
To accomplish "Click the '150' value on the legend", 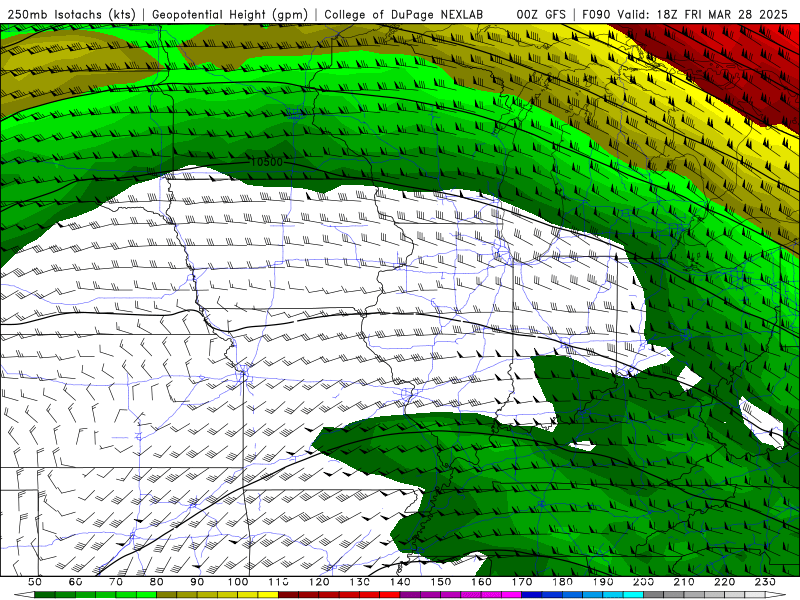I will [x=440, y=582].
